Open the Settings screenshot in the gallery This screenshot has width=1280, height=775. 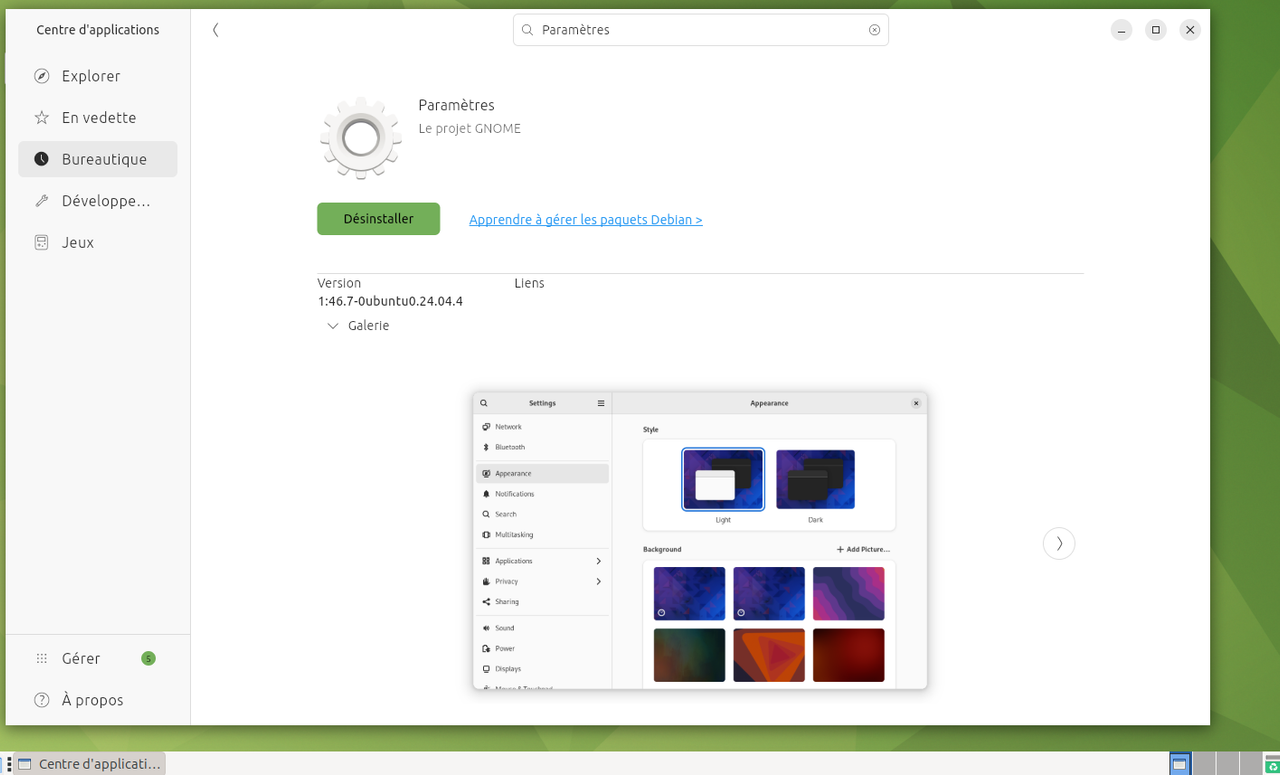(x=700, y=540)
